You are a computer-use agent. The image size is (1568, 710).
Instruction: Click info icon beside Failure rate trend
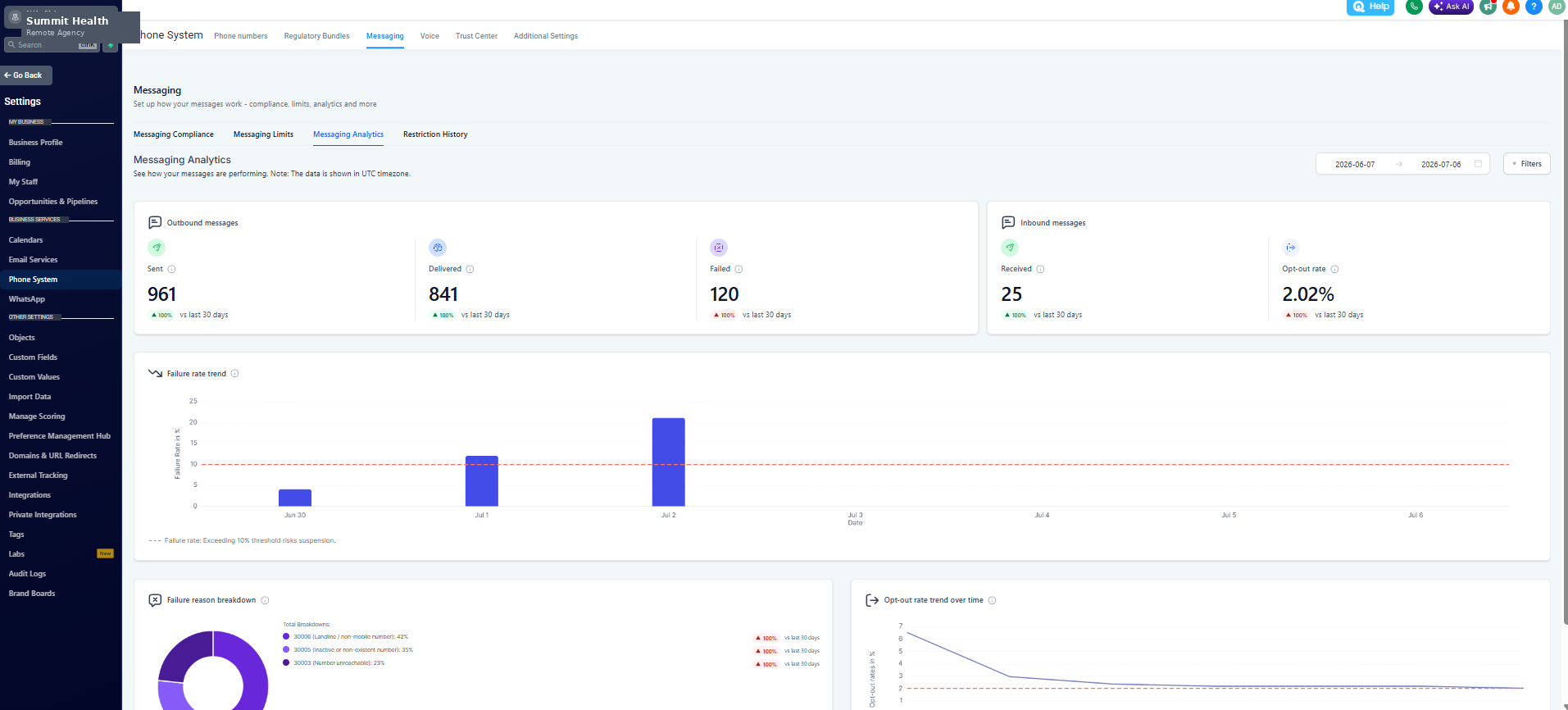(x=234, y=374)
